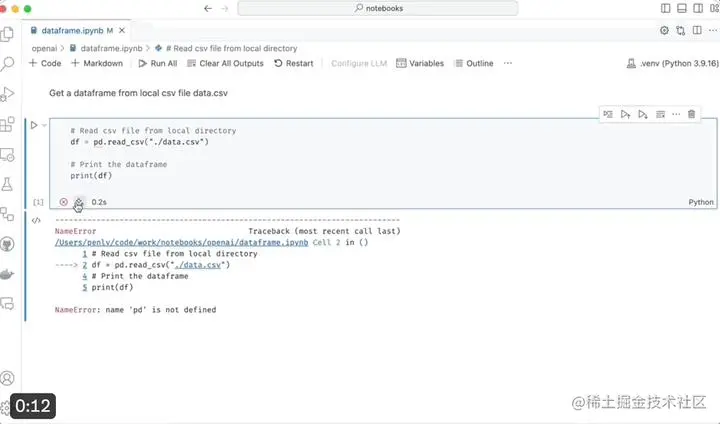Click traceback line number 5 link

(84, 287)
